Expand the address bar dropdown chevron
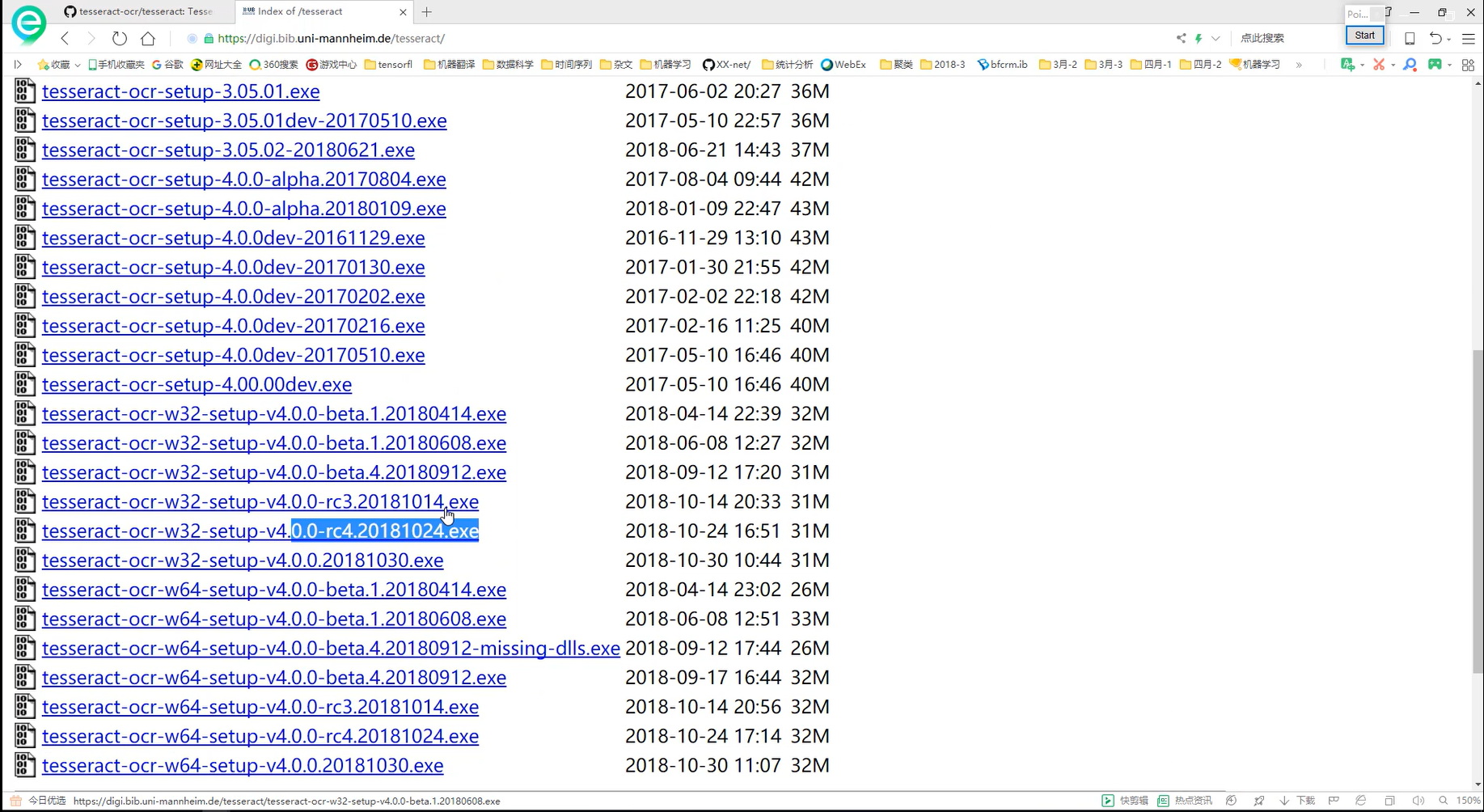Viewport: 1484px width, 812px height. (x=1216, y=38)
